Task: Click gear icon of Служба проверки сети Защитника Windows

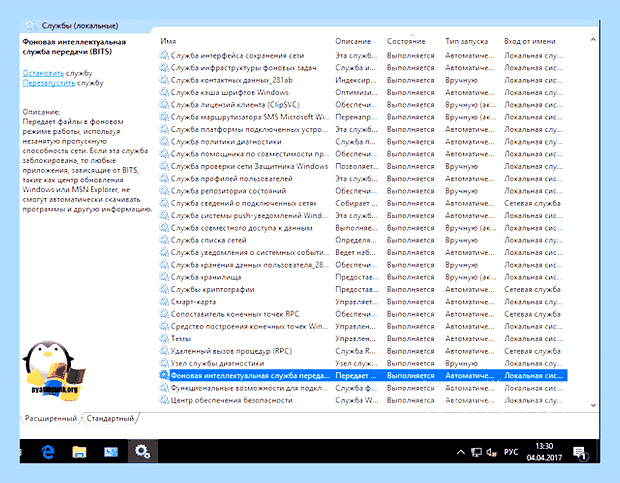Action: pyautogui.click(x=164, y=166)
